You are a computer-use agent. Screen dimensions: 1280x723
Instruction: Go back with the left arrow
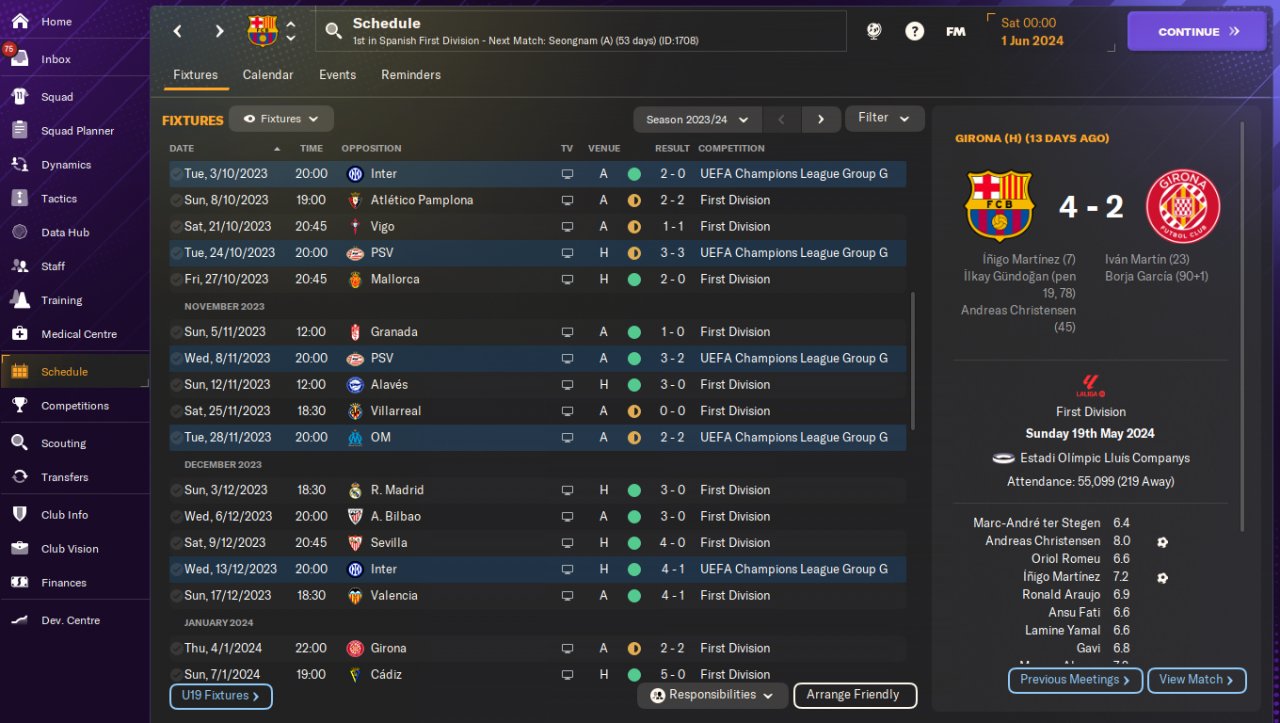coord(178,31)
